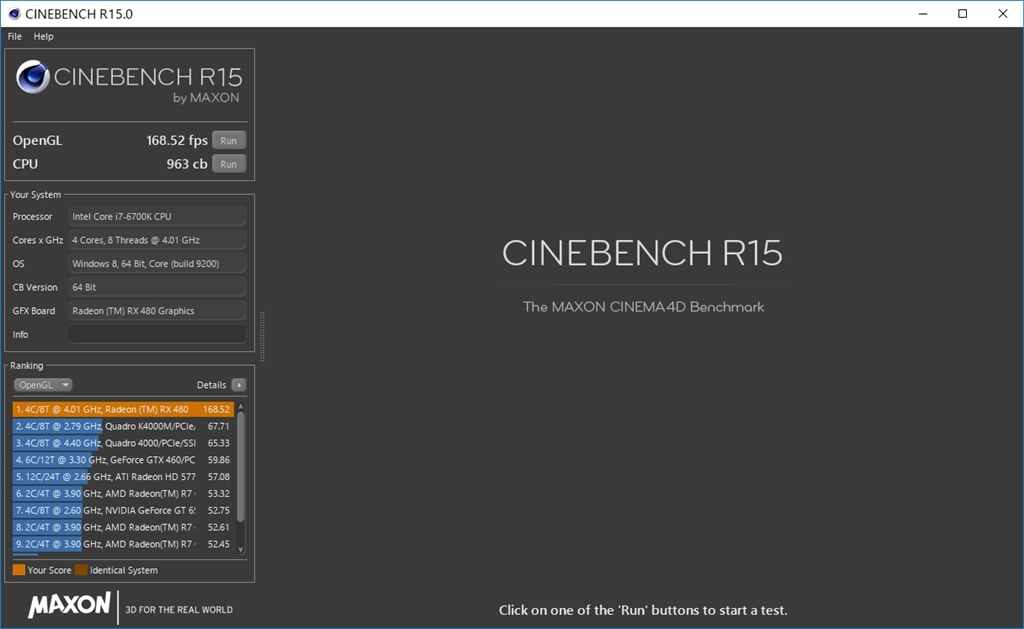The height and width of the screenshot is (629, 1024).
Task: Click the Identical System color swatch
Action: pos(79,569)
